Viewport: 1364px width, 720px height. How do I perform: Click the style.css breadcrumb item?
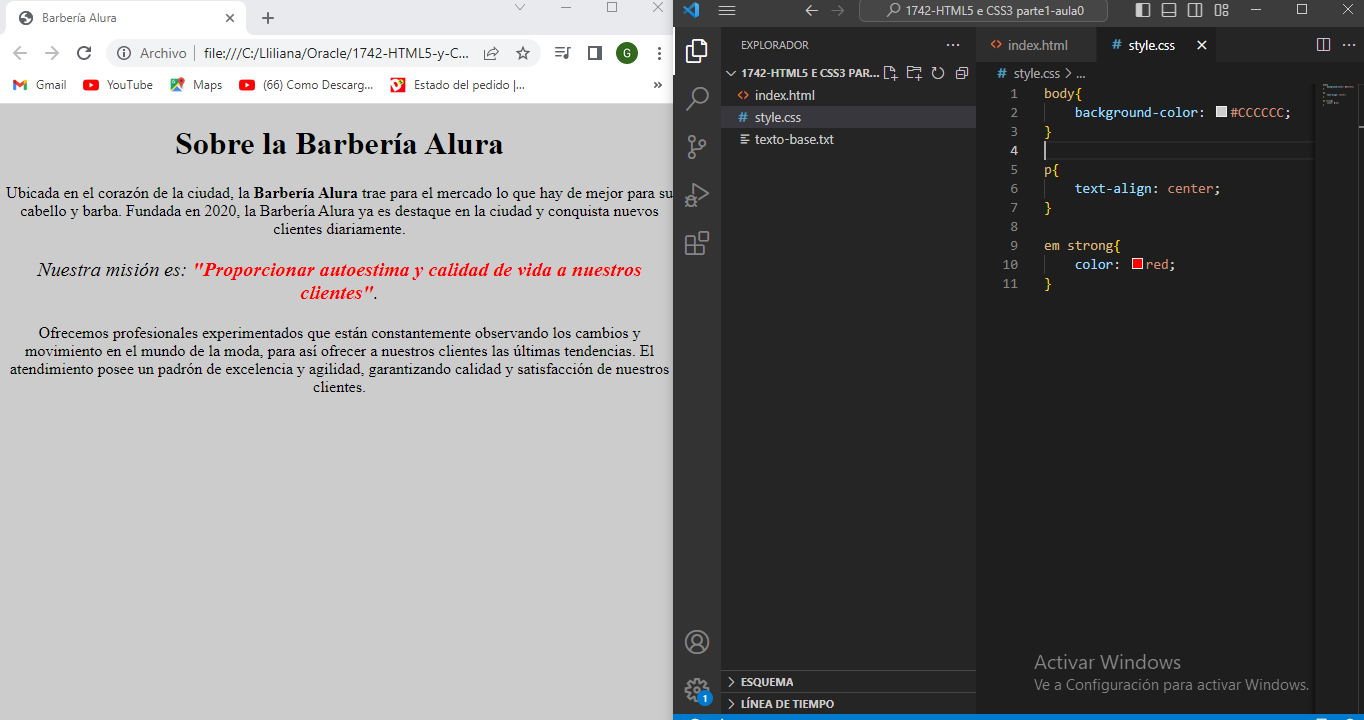pos(1036,73)
